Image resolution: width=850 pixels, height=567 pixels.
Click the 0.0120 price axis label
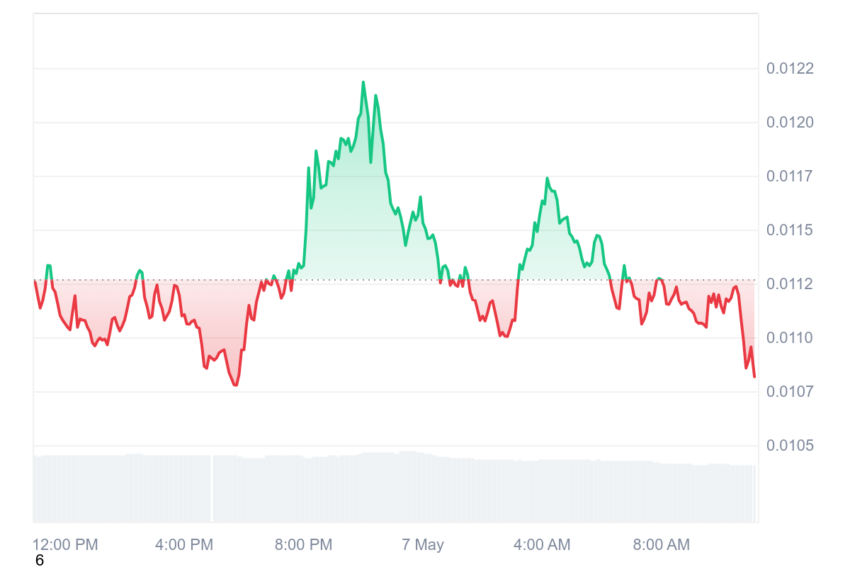click(x=789, y=123)
